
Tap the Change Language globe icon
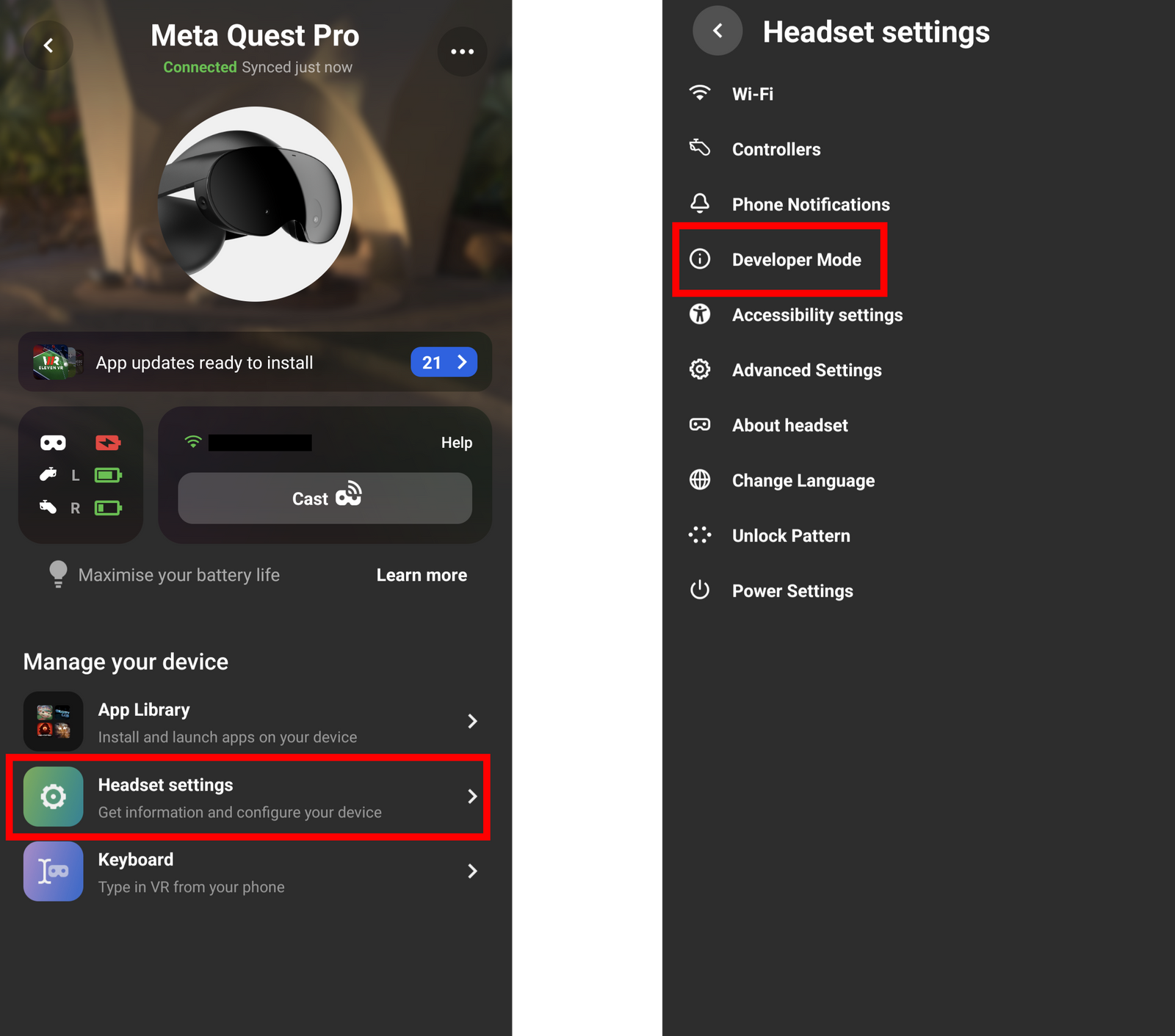coord(700,479)
